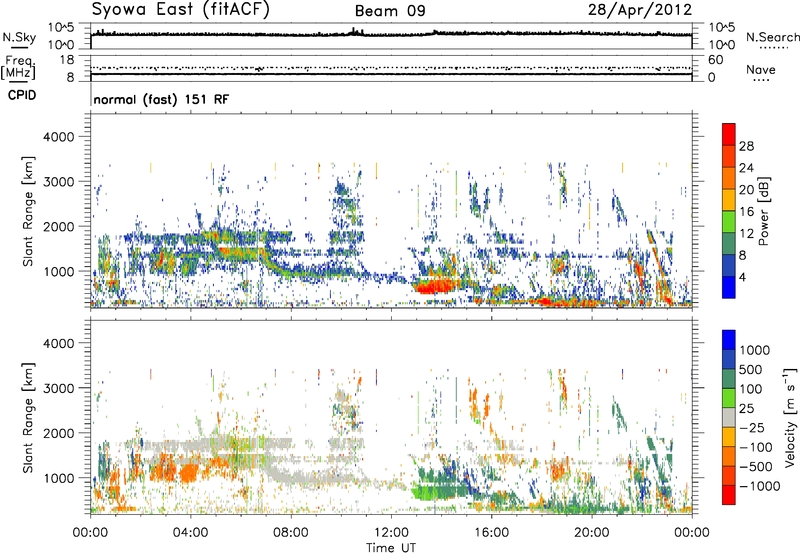
Task: Click the left-side '10^5' N.Sky scale label
Action: [61, 27]
